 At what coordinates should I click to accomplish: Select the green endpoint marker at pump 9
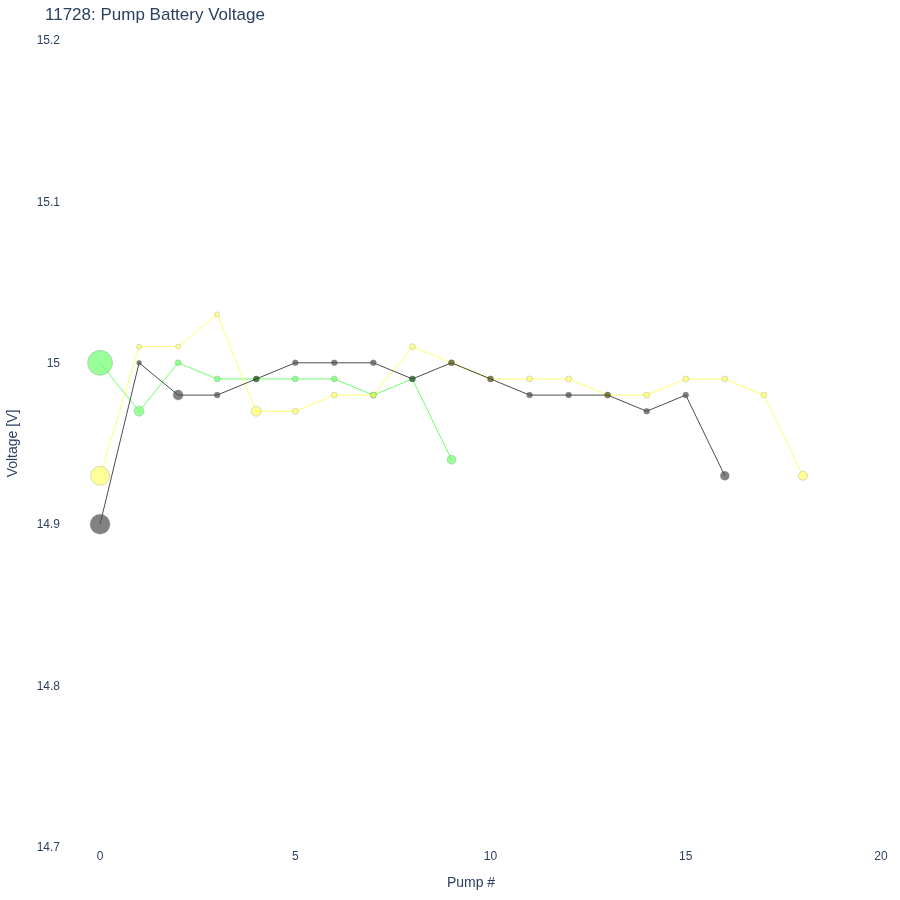click(451, 460)
